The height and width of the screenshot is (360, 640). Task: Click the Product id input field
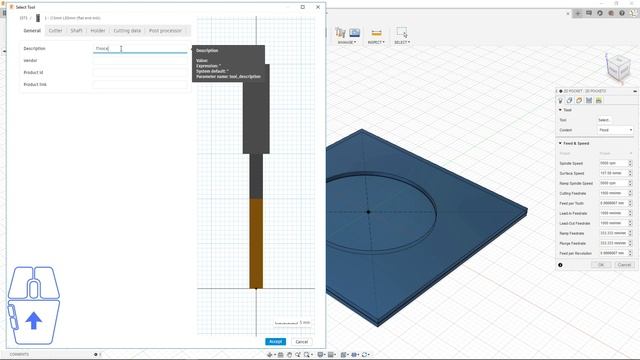point(140,73)
